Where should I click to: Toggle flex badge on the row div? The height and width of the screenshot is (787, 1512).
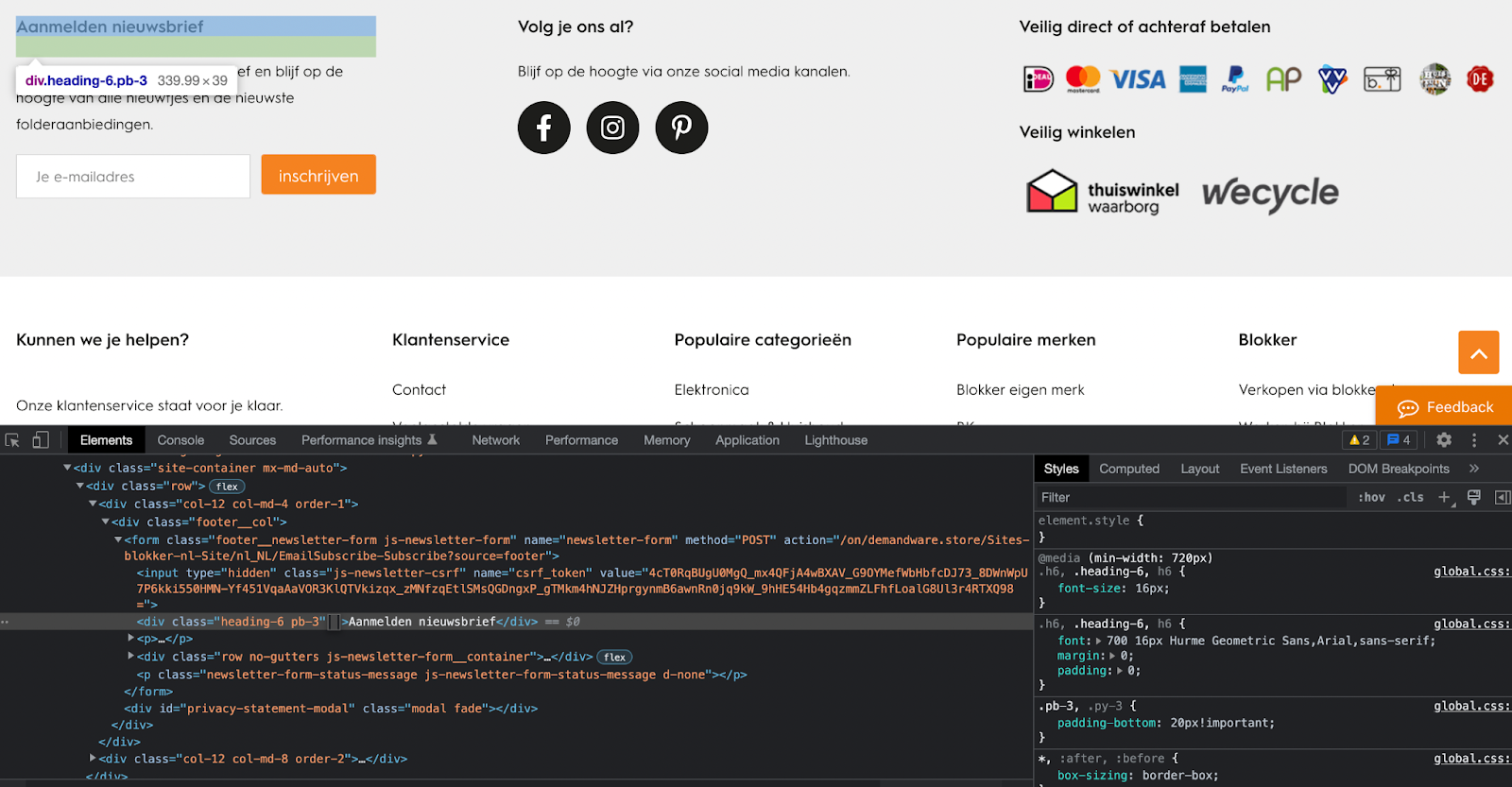point(227,487)
